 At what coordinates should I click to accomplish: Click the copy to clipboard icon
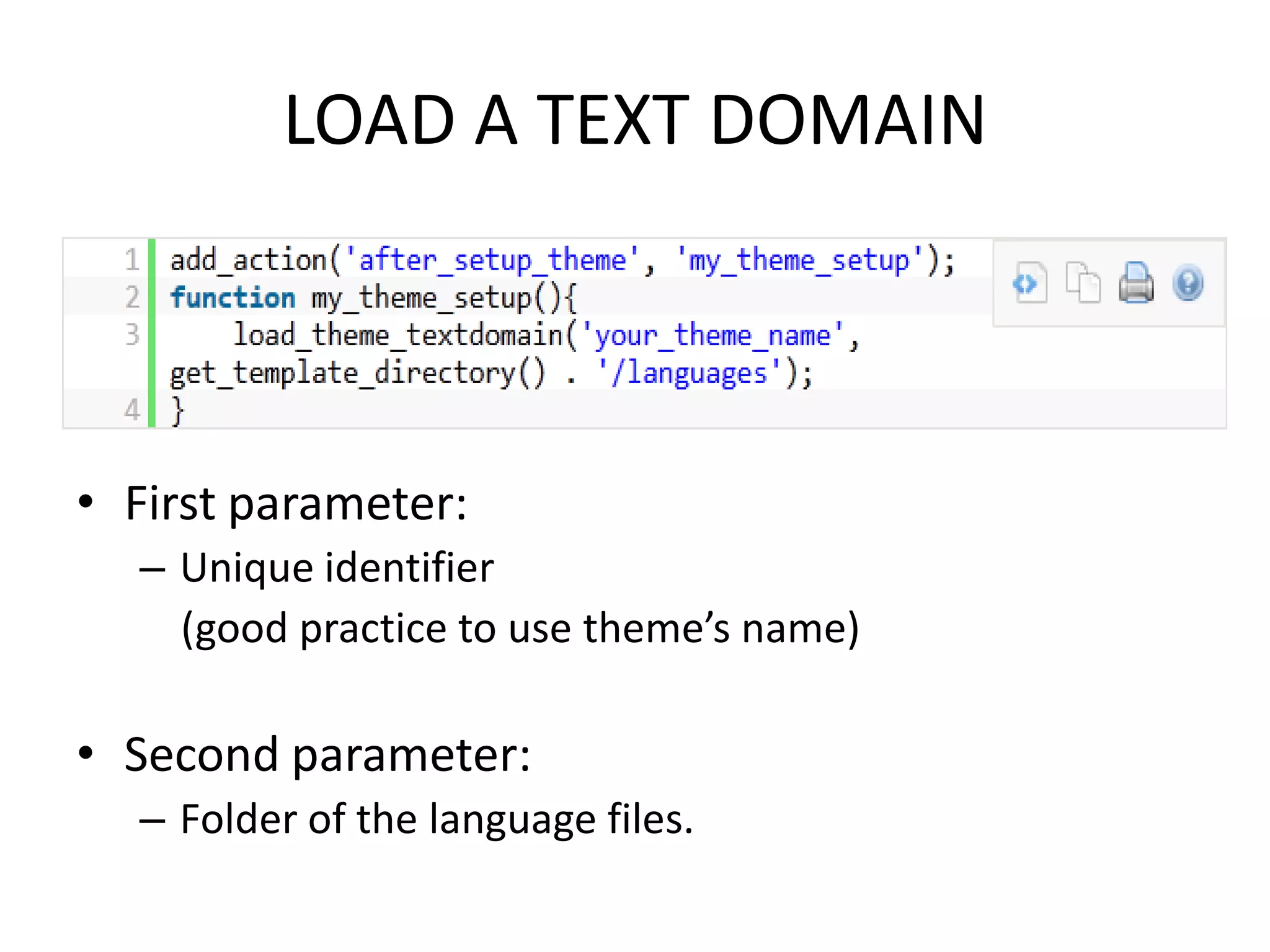[x=1083, y=283]
